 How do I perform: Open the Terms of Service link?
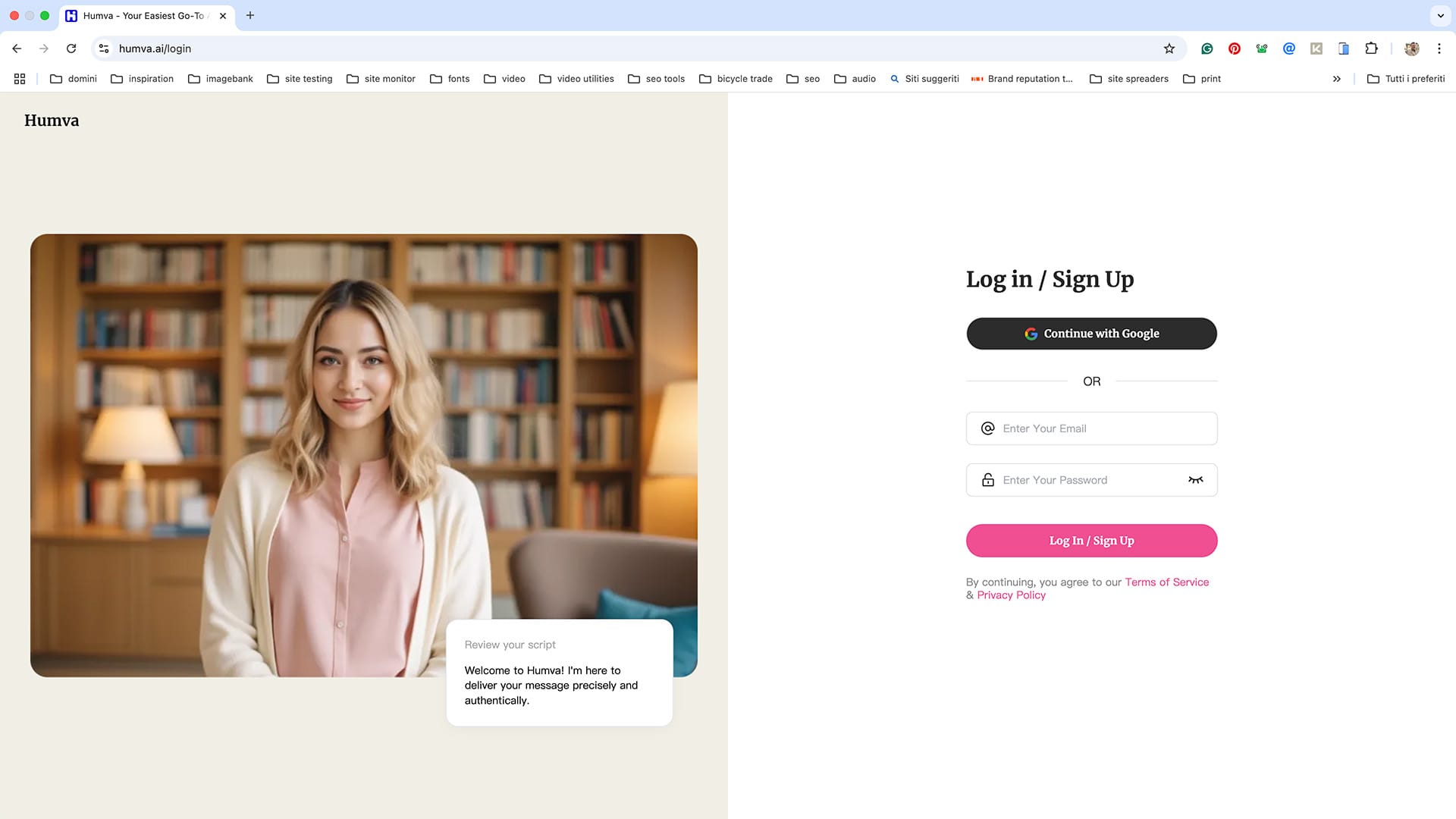1166,582
